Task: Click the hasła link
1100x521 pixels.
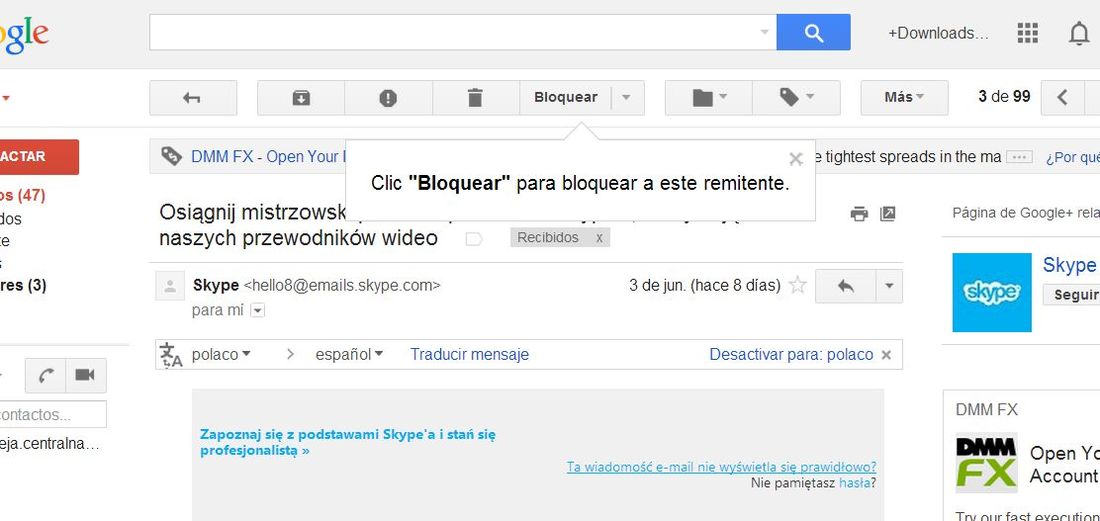Action: pyautogui.click(x=854, y=482)
